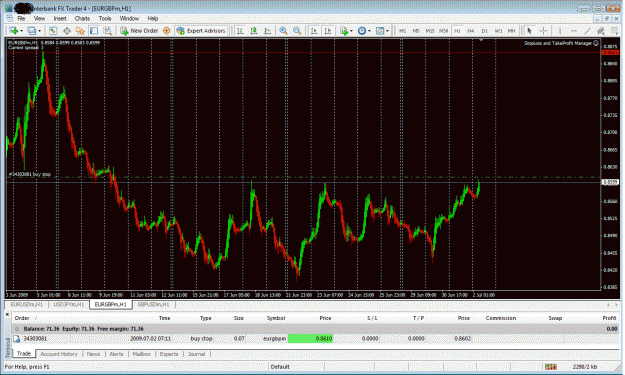
Task: Open the Window menu
Action: [x=129, y=18]
